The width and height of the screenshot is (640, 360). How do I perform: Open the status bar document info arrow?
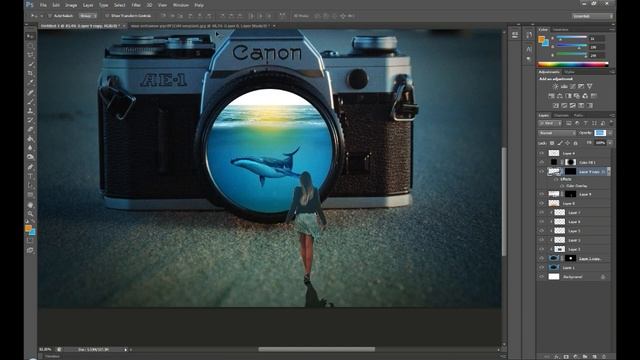pos(126,350)
